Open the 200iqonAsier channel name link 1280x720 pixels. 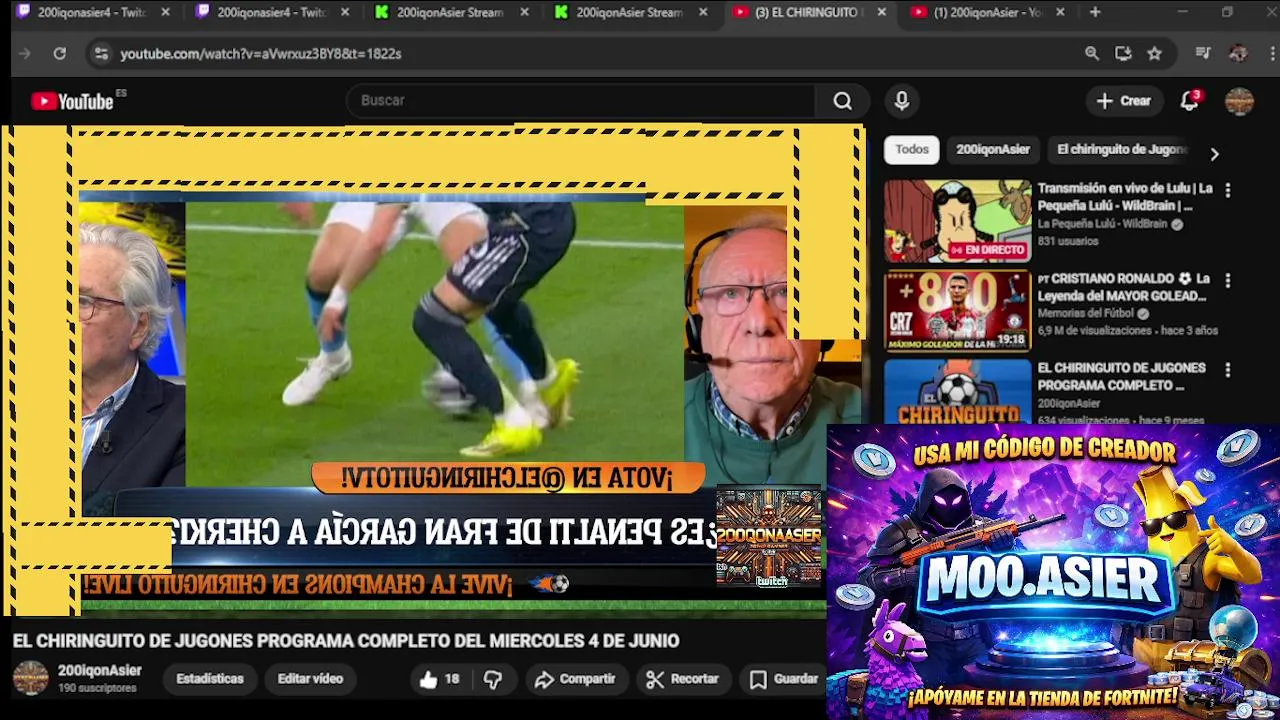click(99, 671)
